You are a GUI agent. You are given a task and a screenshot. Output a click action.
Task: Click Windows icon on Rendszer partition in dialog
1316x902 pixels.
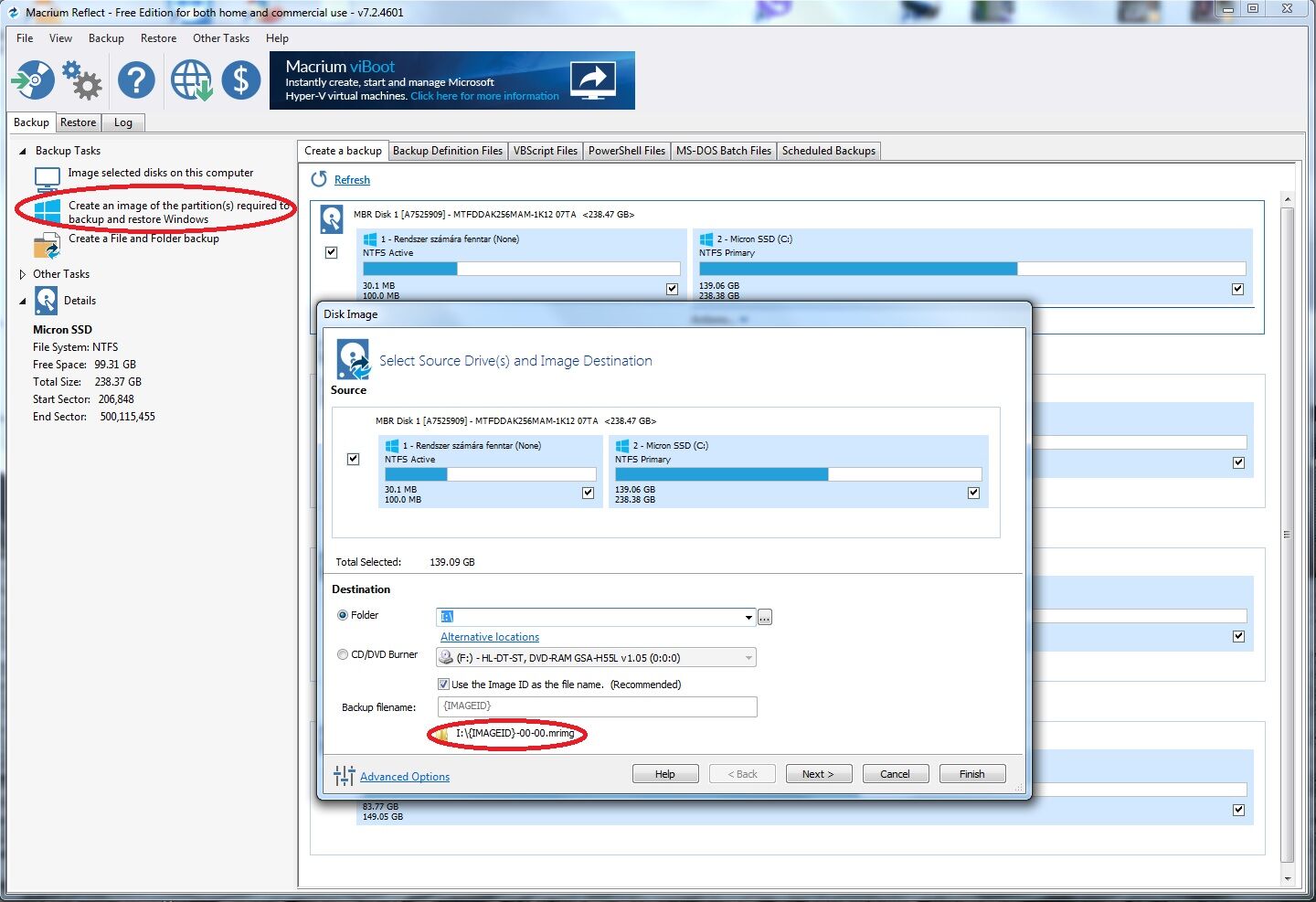(x=392, y=446)
